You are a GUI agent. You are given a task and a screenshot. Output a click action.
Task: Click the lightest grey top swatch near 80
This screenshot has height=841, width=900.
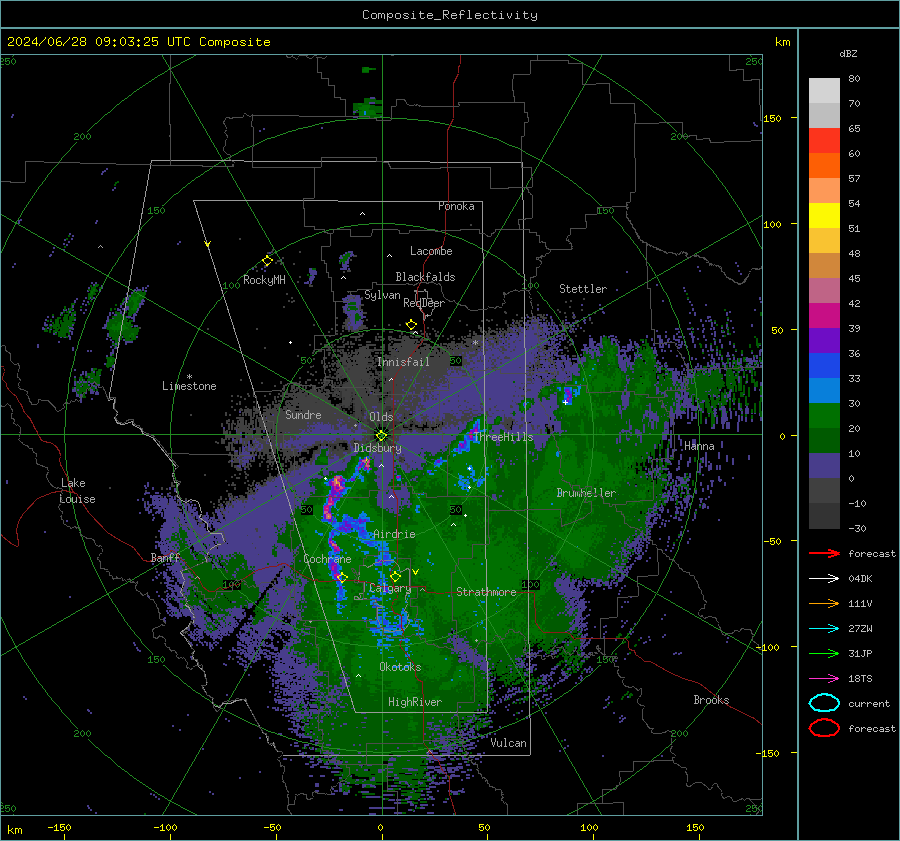coord(824,91)
